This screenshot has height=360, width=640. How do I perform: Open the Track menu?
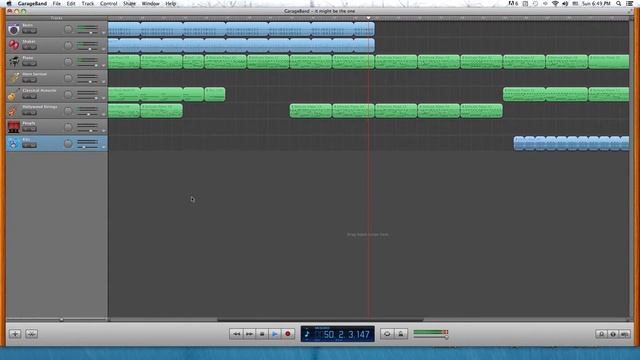88,4
